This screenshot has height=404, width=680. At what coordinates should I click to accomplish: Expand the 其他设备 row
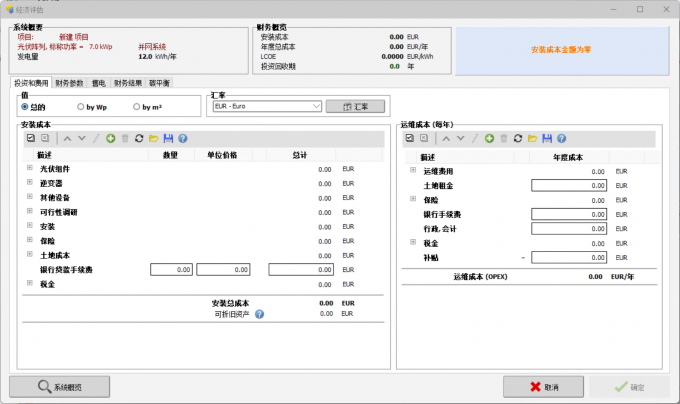tap(29, 196)
